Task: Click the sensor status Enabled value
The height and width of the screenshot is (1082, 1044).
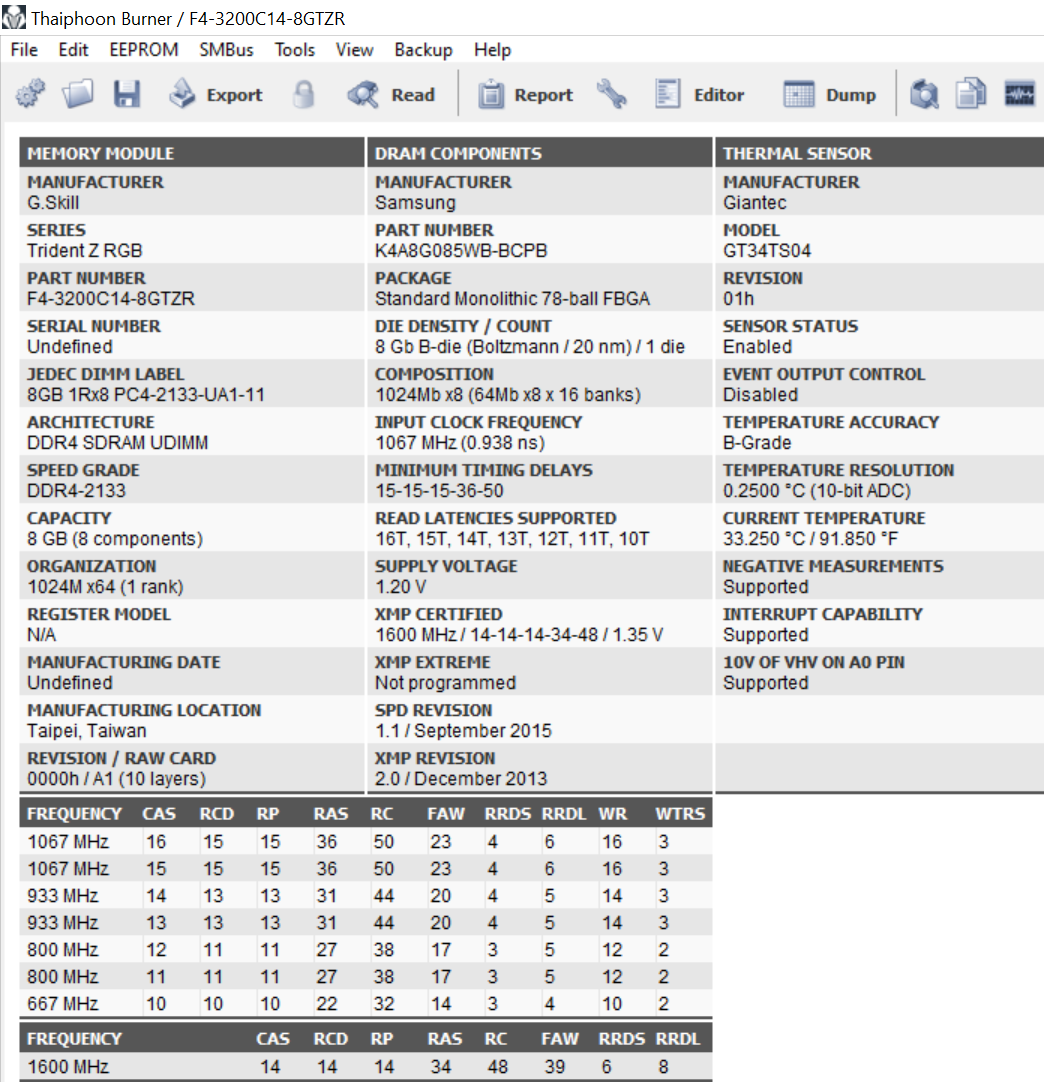Action: tap(757, 346)
